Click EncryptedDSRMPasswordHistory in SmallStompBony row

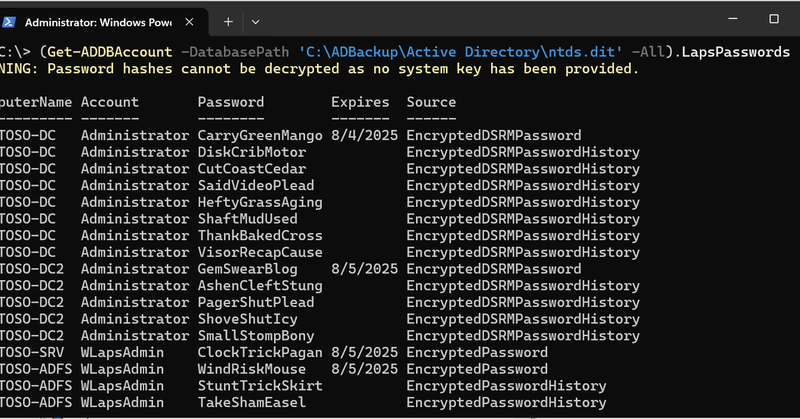[523, 336]
